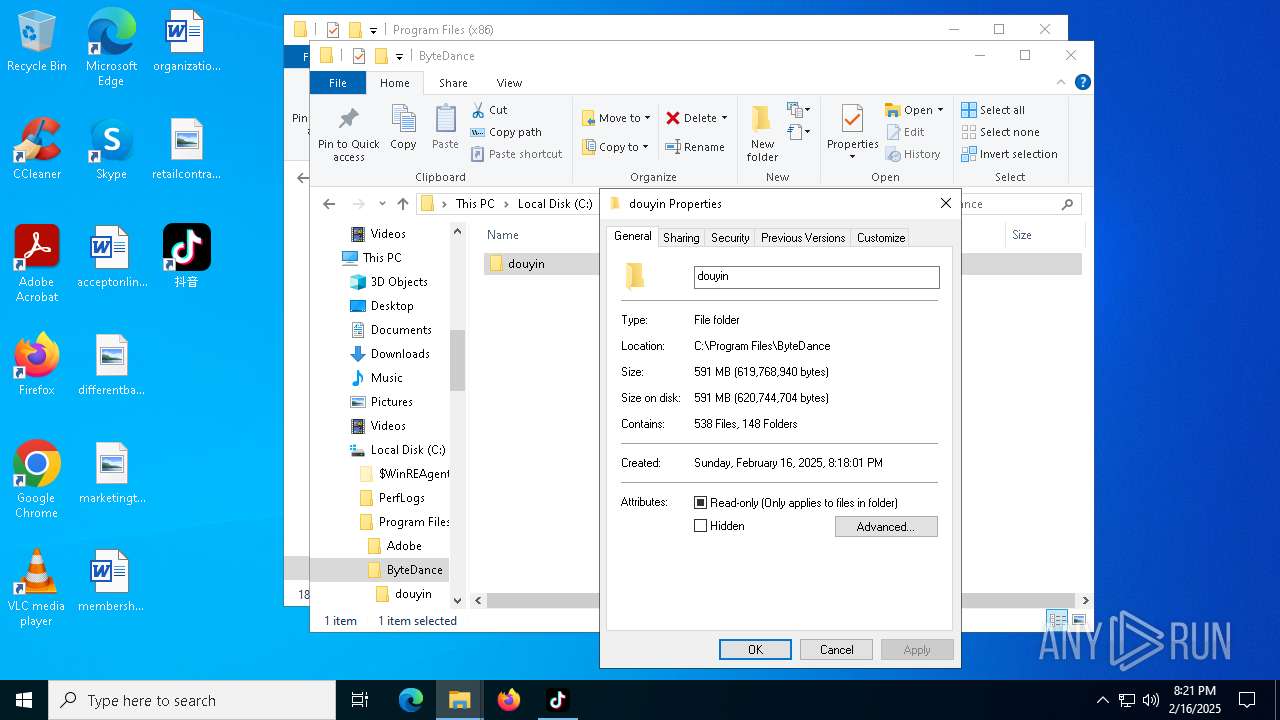Viewport: 1280px width, 720px height.
Task: Toggle the Read-only attribute checkbox
Action: [x=700, y=503]
